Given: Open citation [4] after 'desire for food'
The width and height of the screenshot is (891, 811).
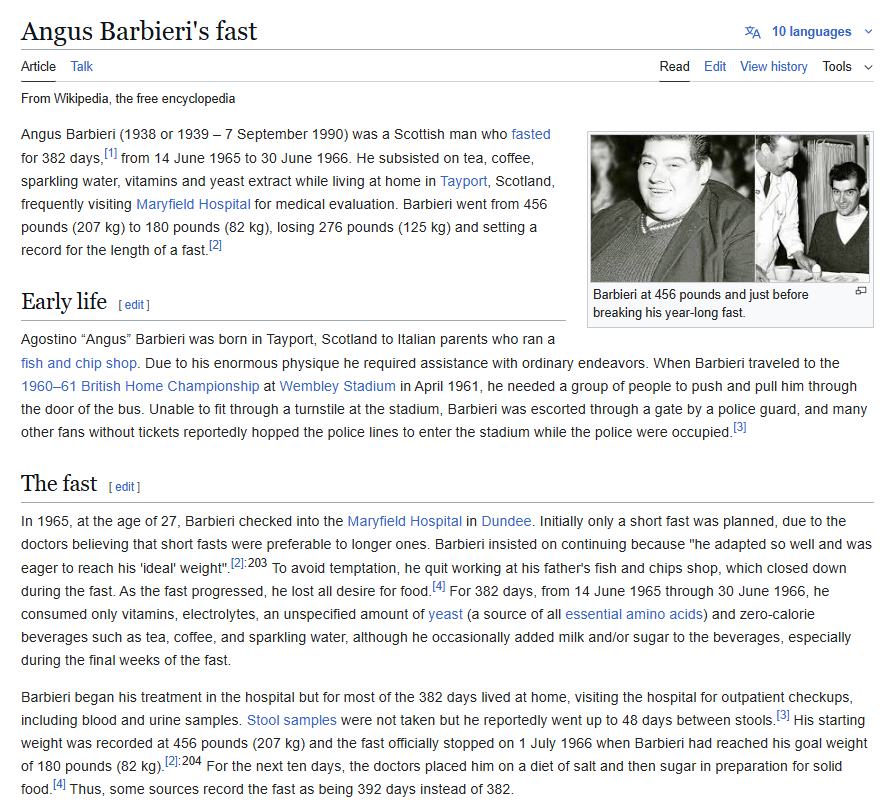Looking at the screenshot, I should [439, 586].
